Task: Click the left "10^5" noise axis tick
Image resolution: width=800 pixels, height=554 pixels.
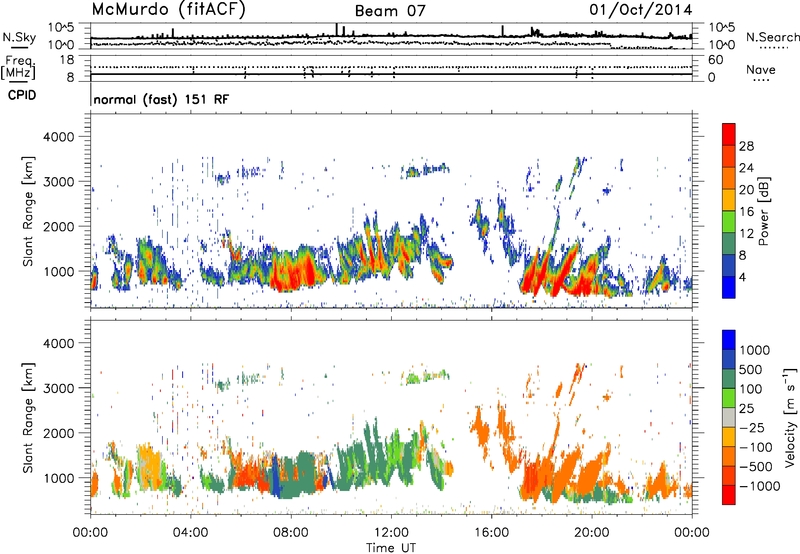Action: 61,28
